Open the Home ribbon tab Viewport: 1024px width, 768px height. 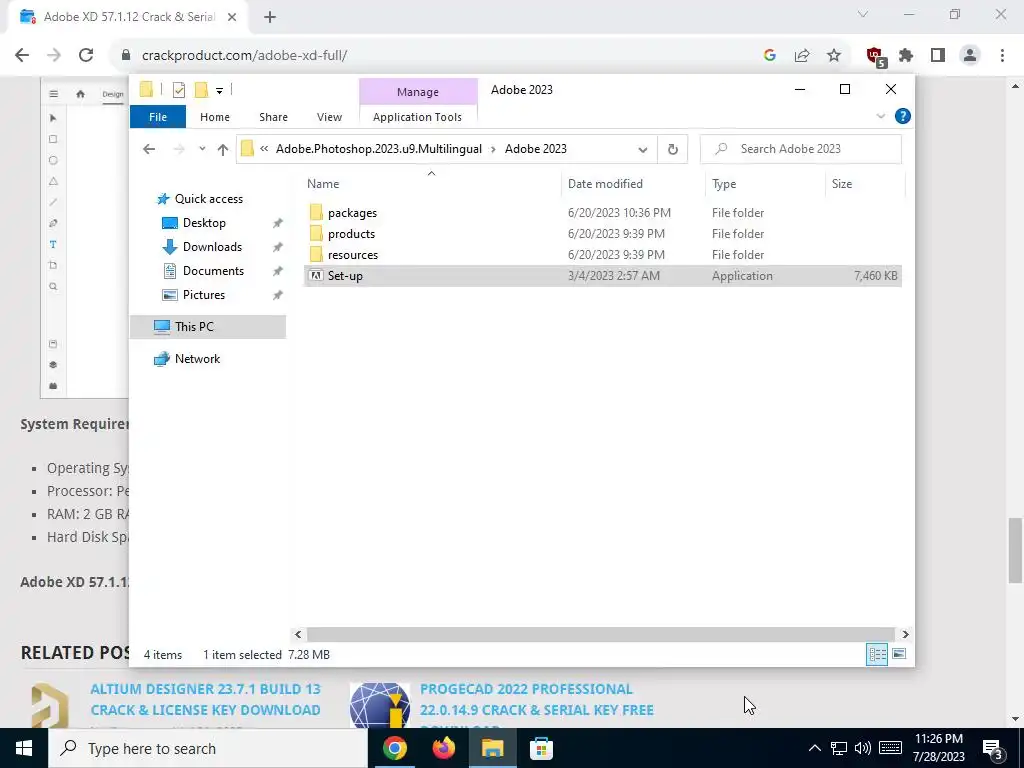tap(215, 117)
